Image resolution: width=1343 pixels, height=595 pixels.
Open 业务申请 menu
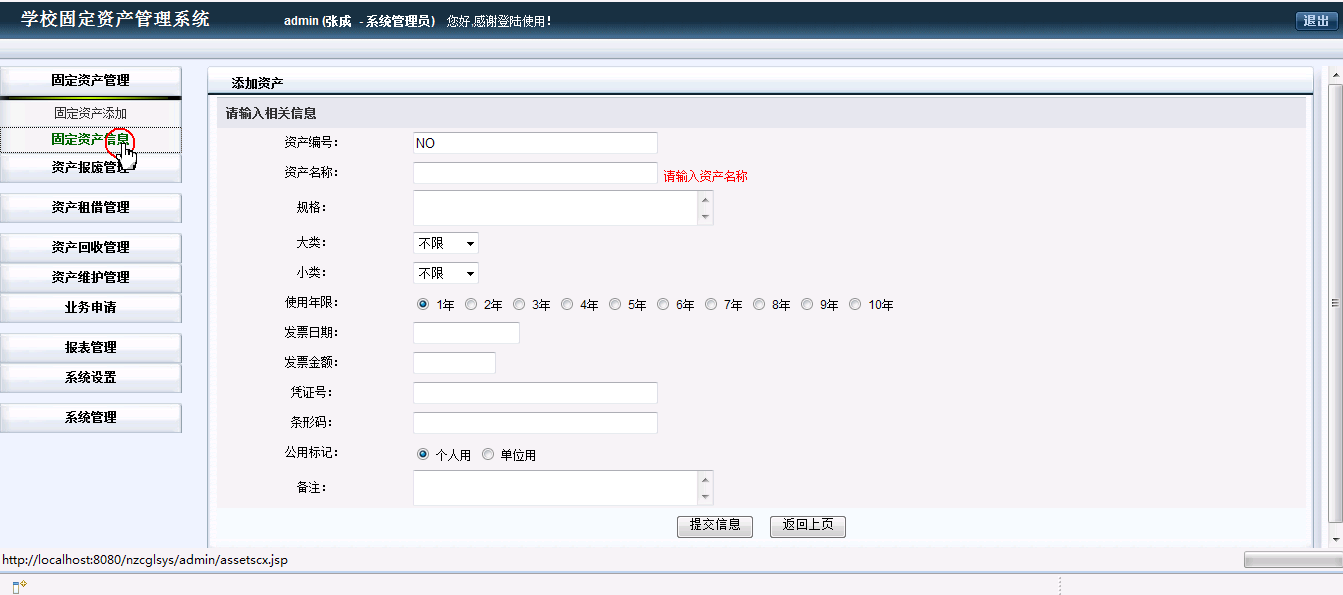point(91,308)
